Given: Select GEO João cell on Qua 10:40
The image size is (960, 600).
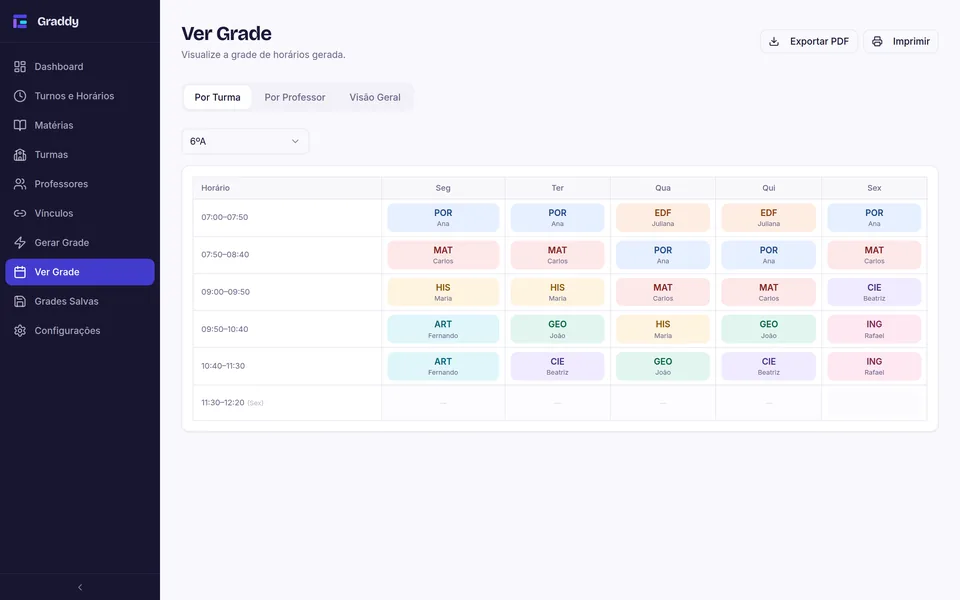Looking at the screenshot, I should (x=663, y=367).
